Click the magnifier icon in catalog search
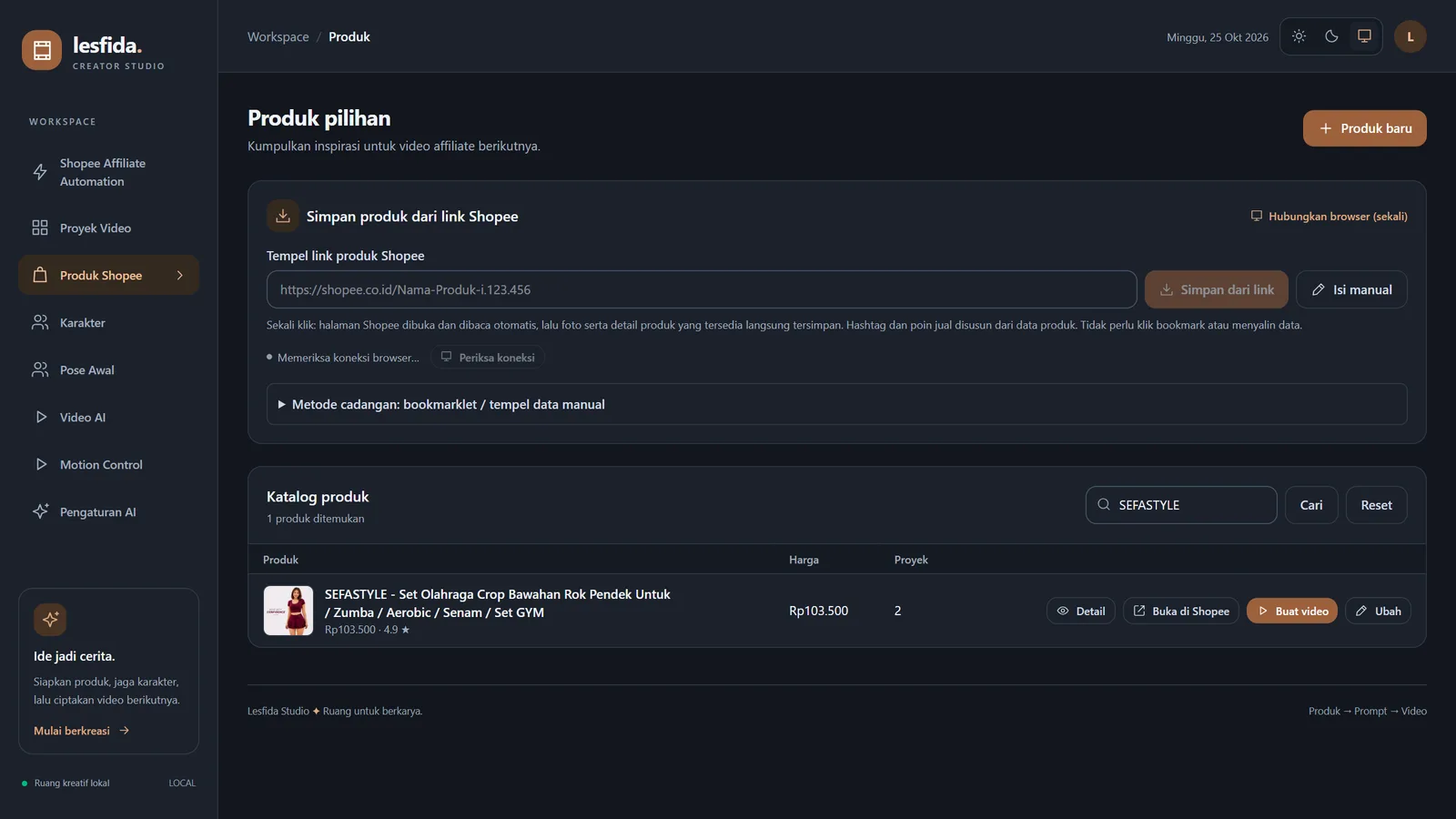This screenshot has height=819, width=1456. (1104, 505)
